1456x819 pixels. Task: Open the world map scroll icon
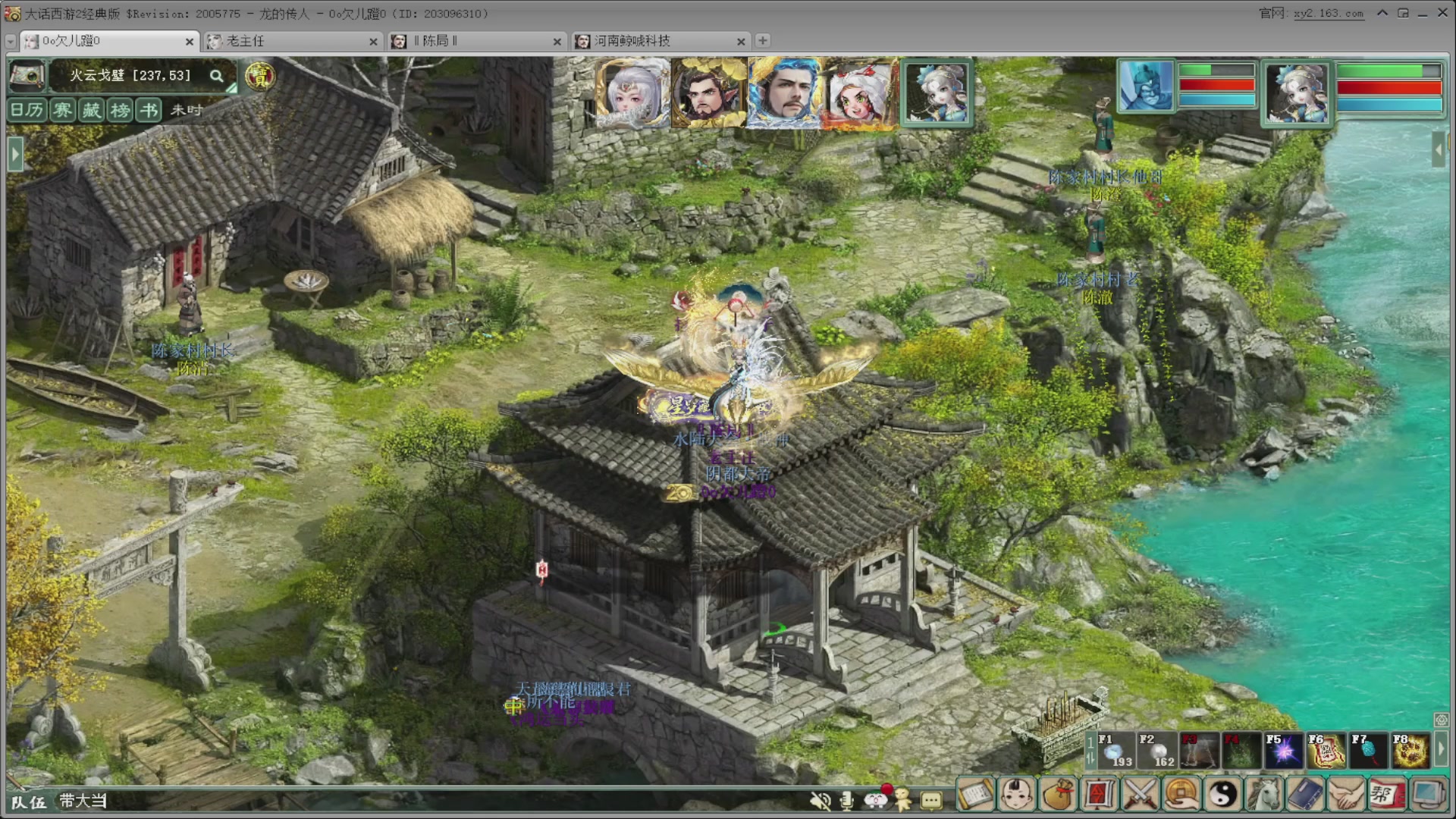27,75
